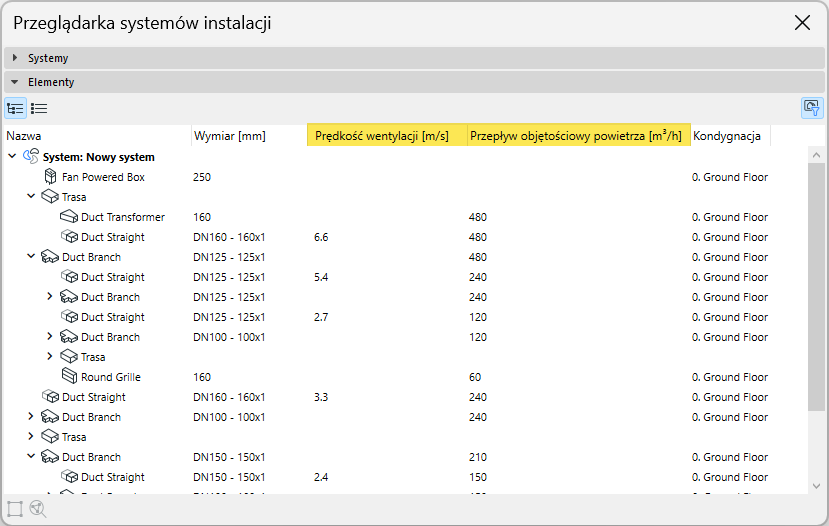
Task: Click the 5.4 ventilation speed value
Action: [x=321, y=277]
